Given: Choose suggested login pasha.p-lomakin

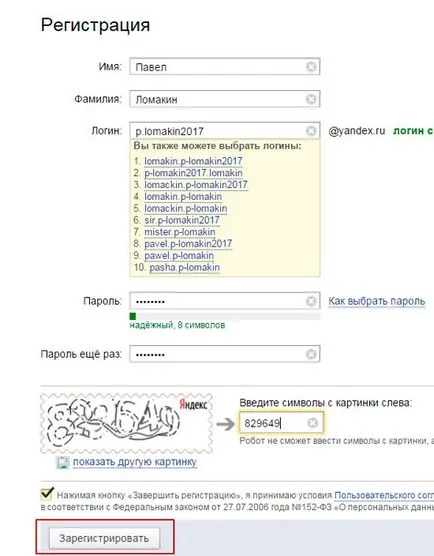Looking at the screenshot, I should click(184, 267).
